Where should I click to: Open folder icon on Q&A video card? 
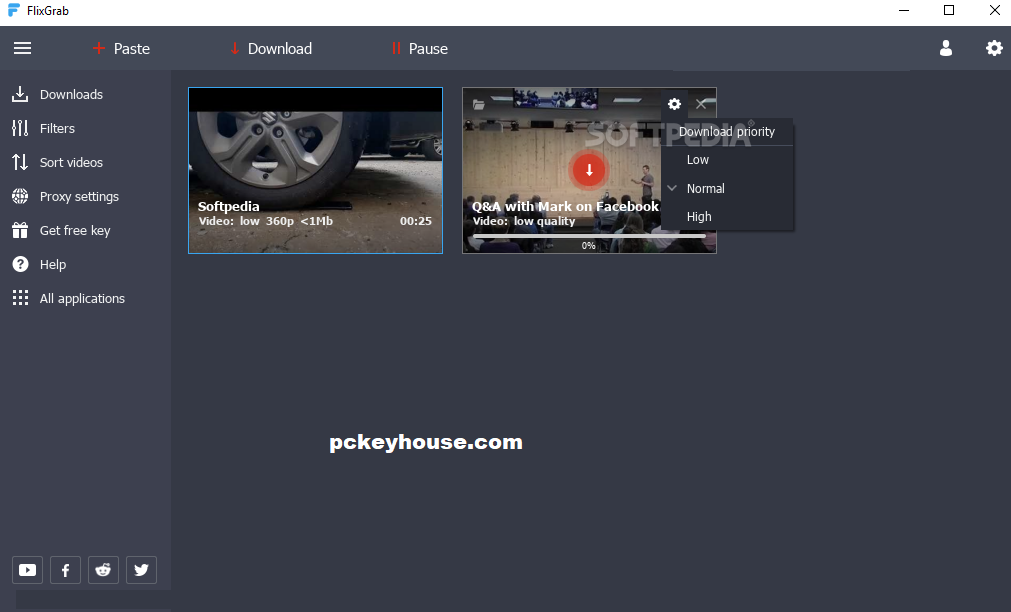click(478, 104)
